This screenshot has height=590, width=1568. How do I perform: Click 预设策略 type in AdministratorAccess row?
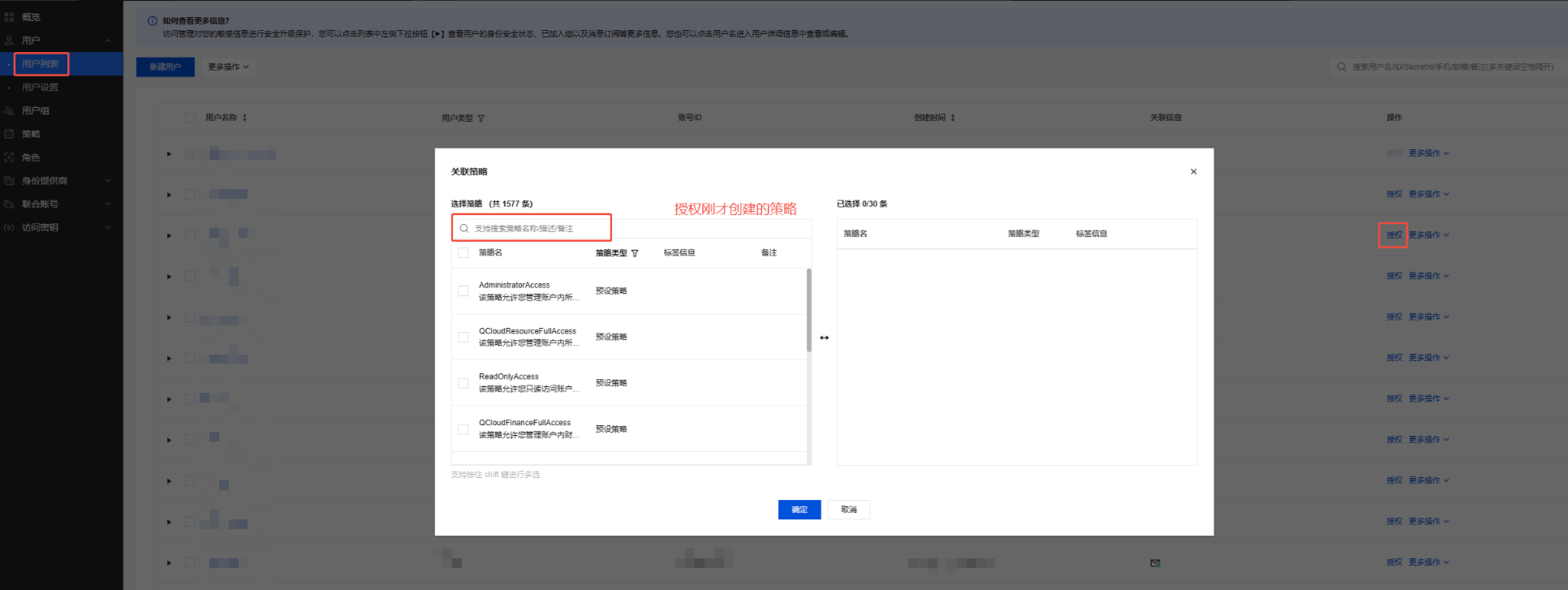[611, 291]
